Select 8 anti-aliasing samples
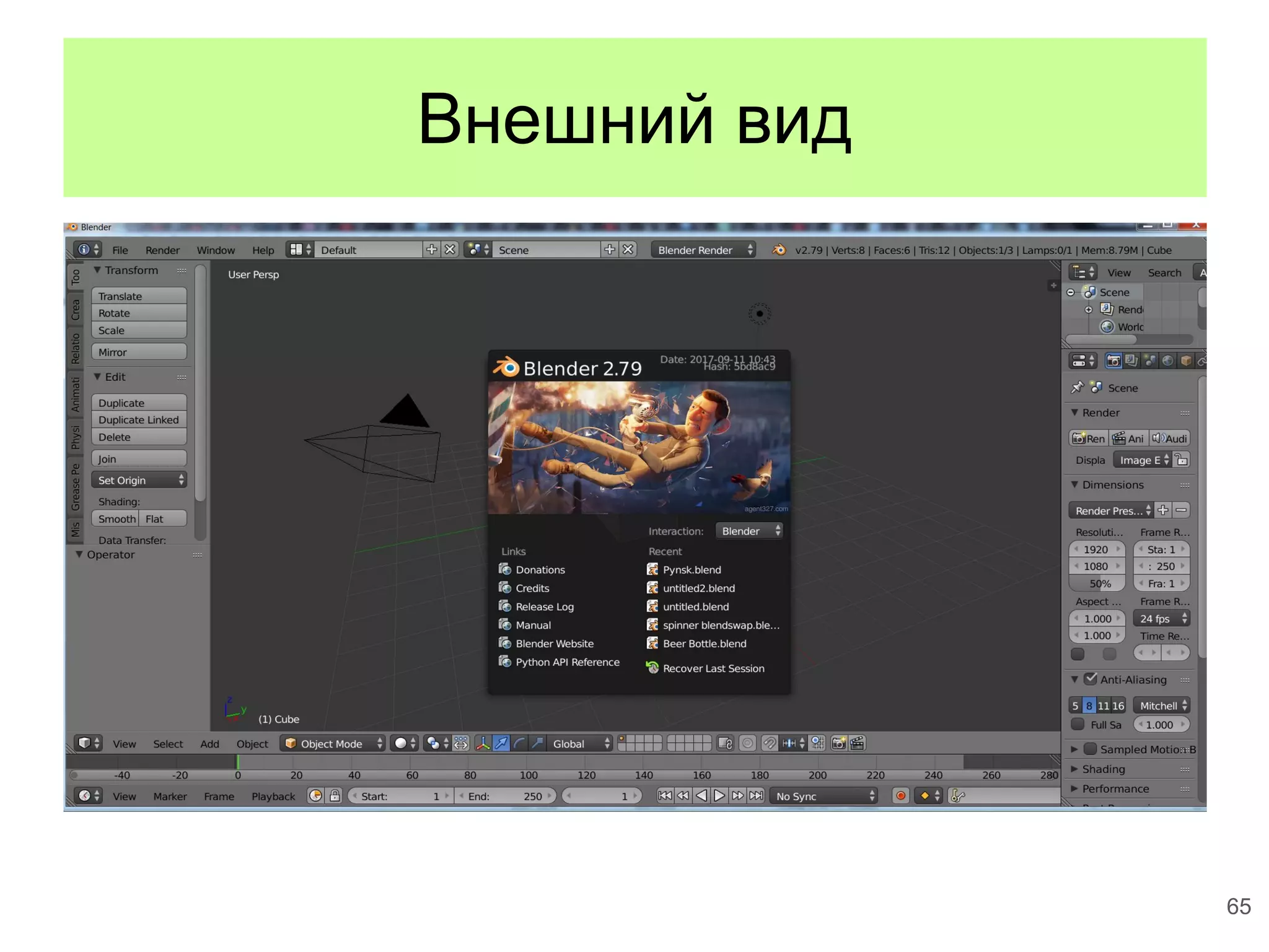1269x952 pixels. click(x=1089, y=705)
